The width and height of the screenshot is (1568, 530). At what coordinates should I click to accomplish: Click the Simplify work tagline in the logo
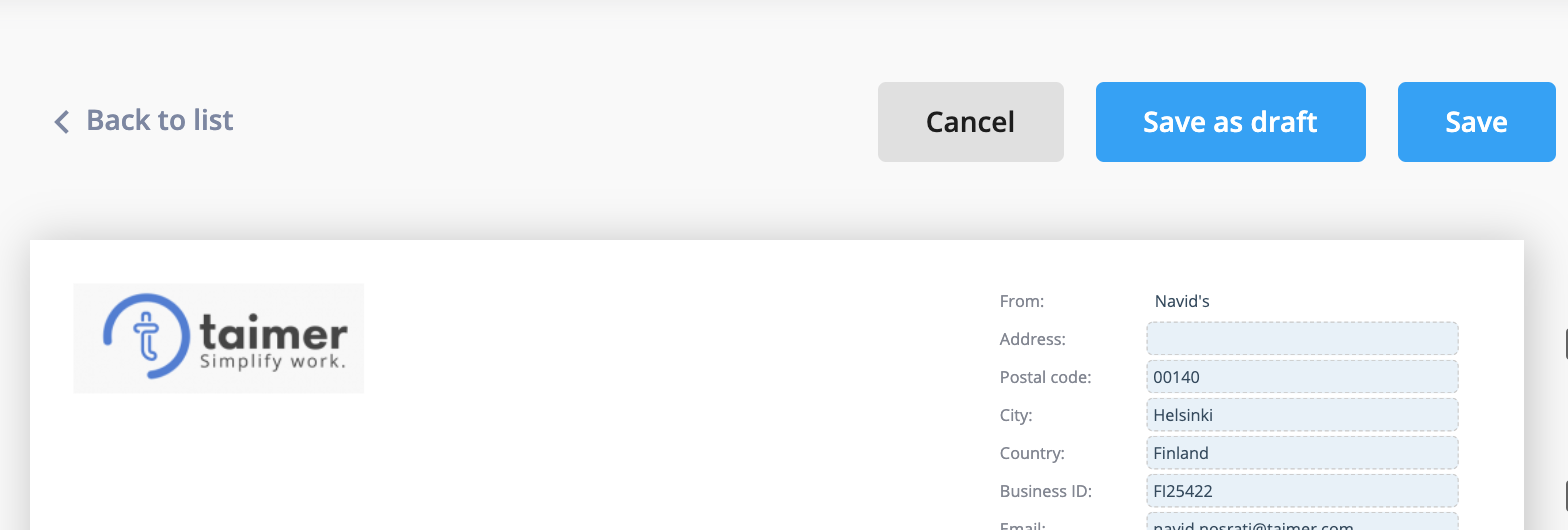tap(273, 361)
